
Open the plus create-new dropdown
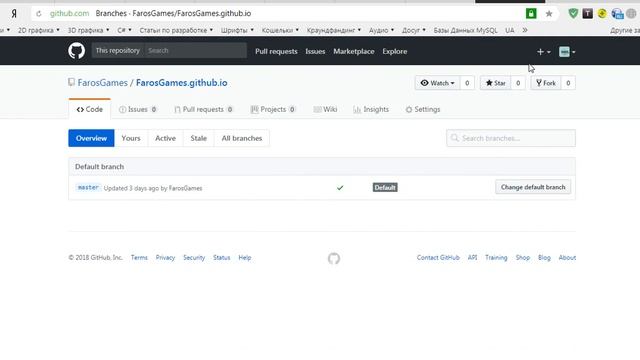pyautogui.click(x=544, y=52)
